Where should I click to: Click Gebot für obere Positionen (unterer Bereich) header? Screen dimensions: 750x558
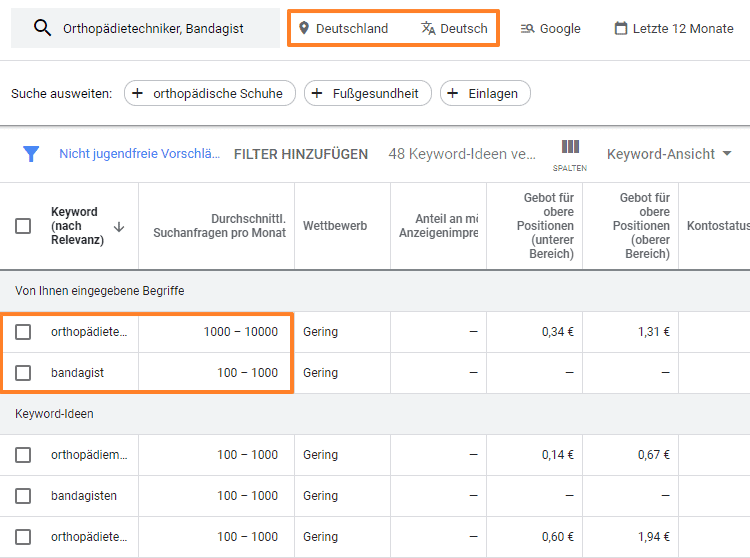point(545,226)
